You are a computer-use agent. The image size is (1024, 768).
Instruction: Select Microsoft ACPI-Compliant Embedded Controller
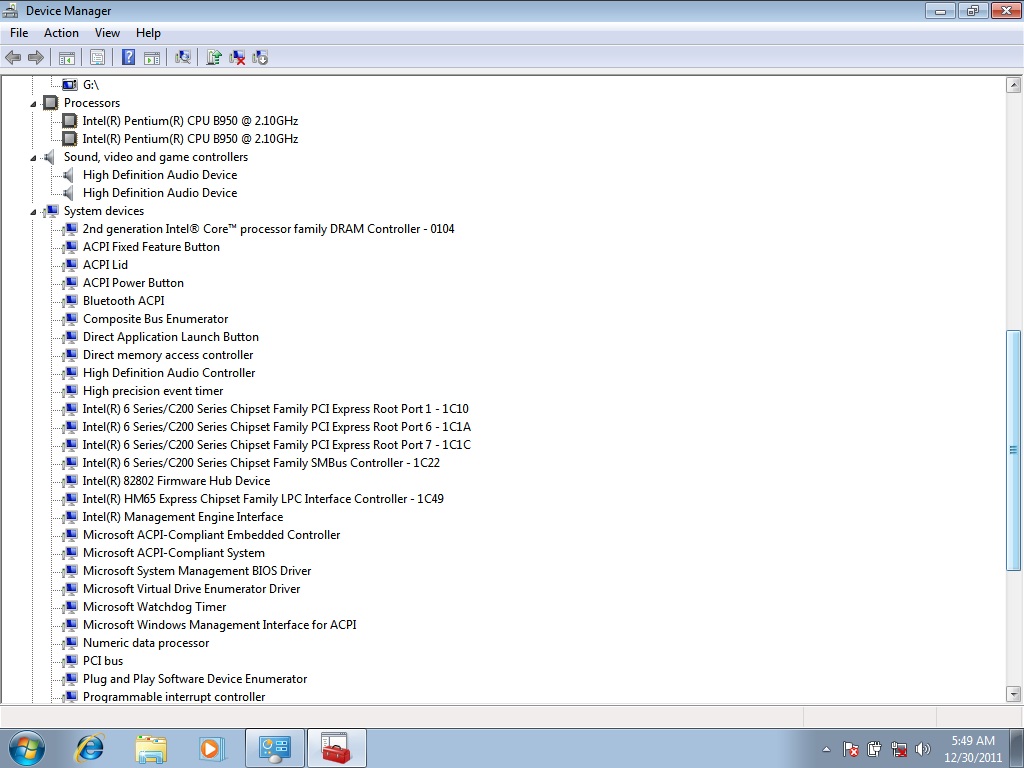[212, 535]
